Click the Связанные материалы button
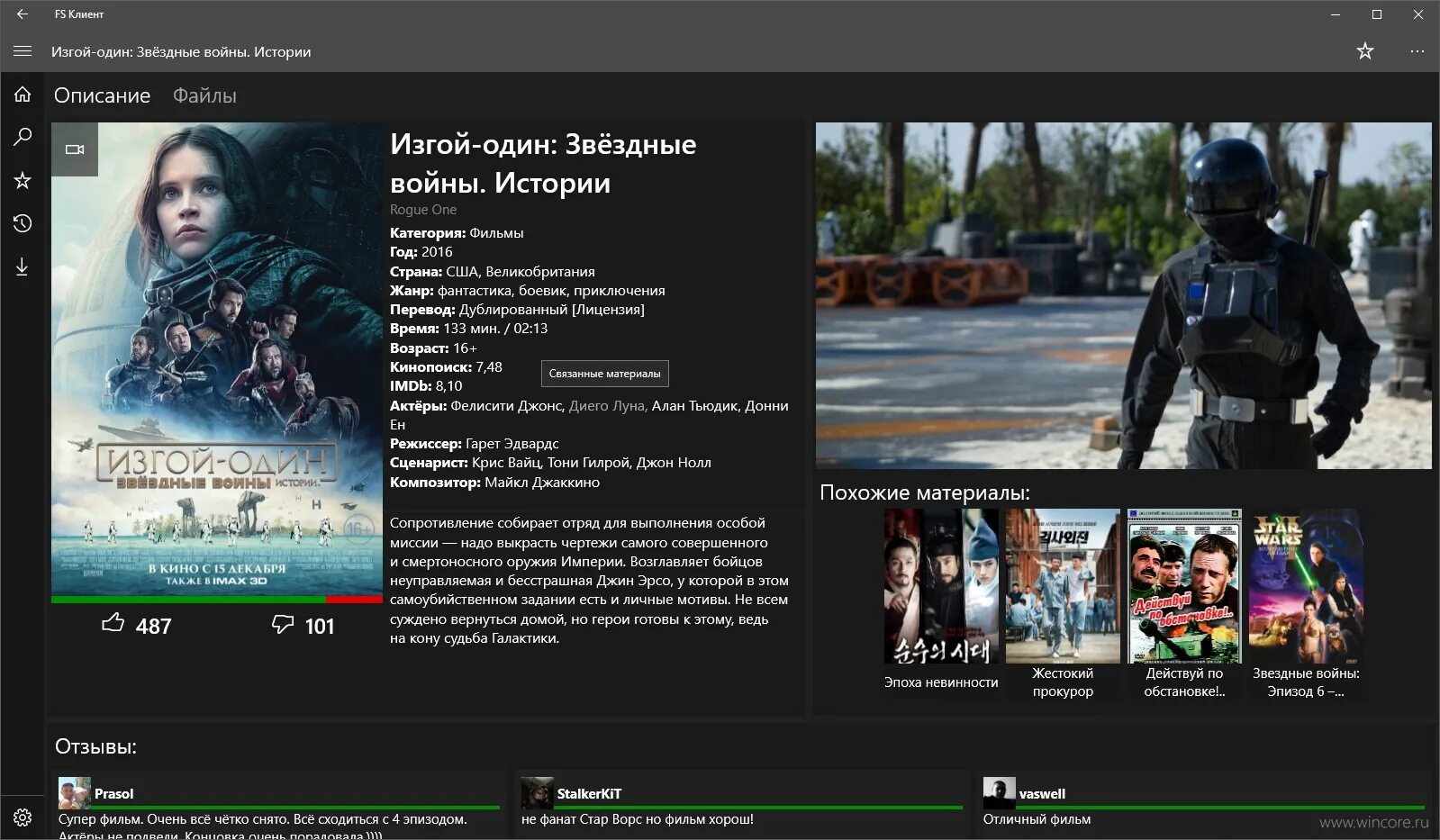 [604, 373]
